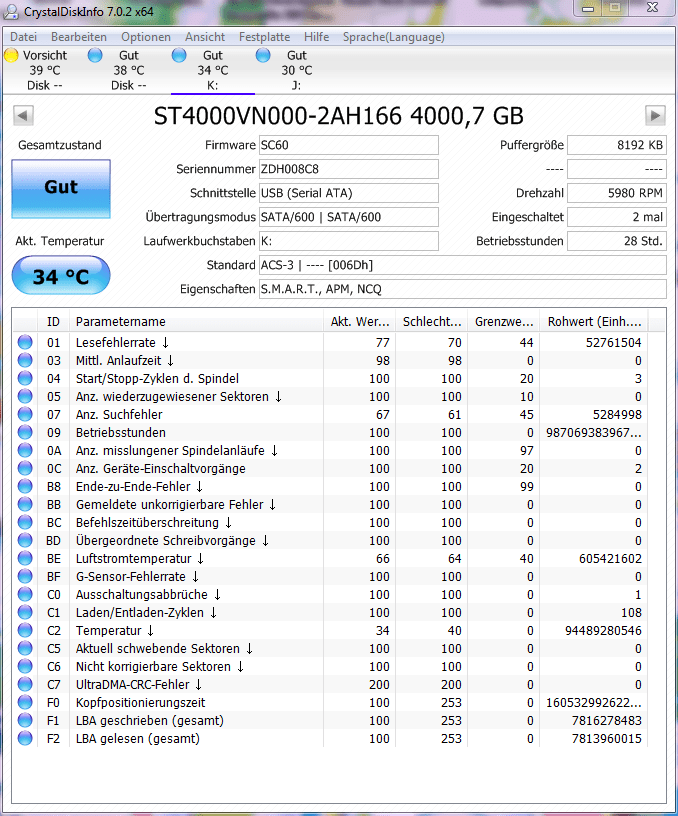Click status icon of Laden/Entladen-Zyklen row

pos(25,613)
